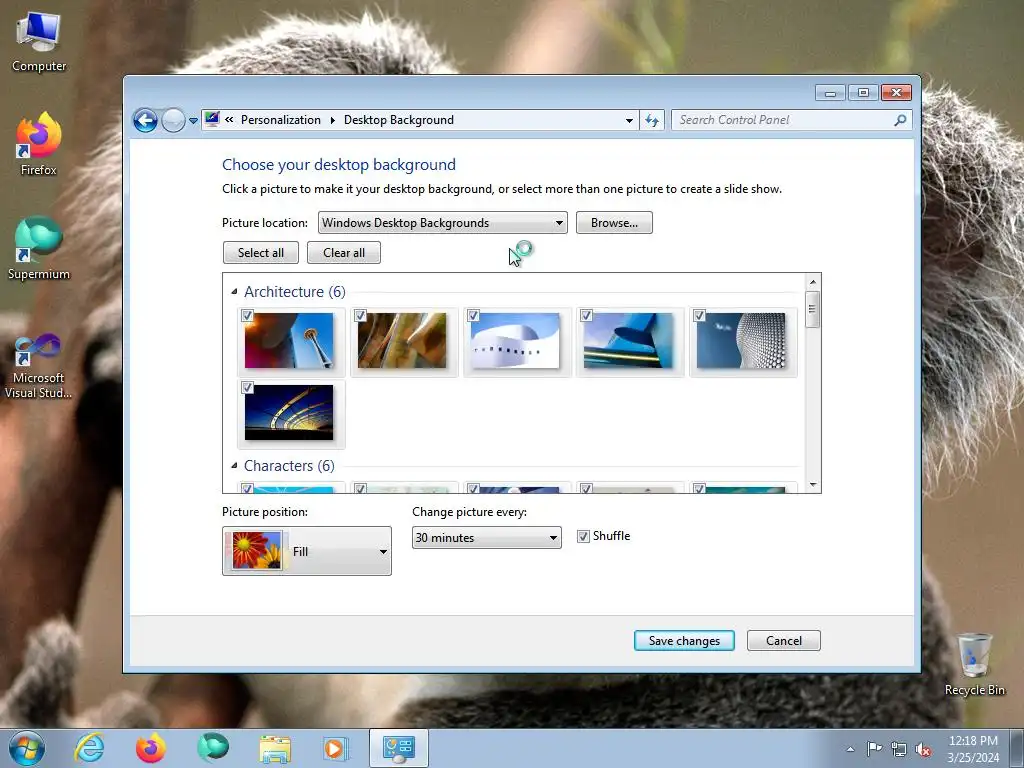Screen dimensions: 1024x768
Task: Click Show desktop strip at taskbar end
Action: (1017, 748)
